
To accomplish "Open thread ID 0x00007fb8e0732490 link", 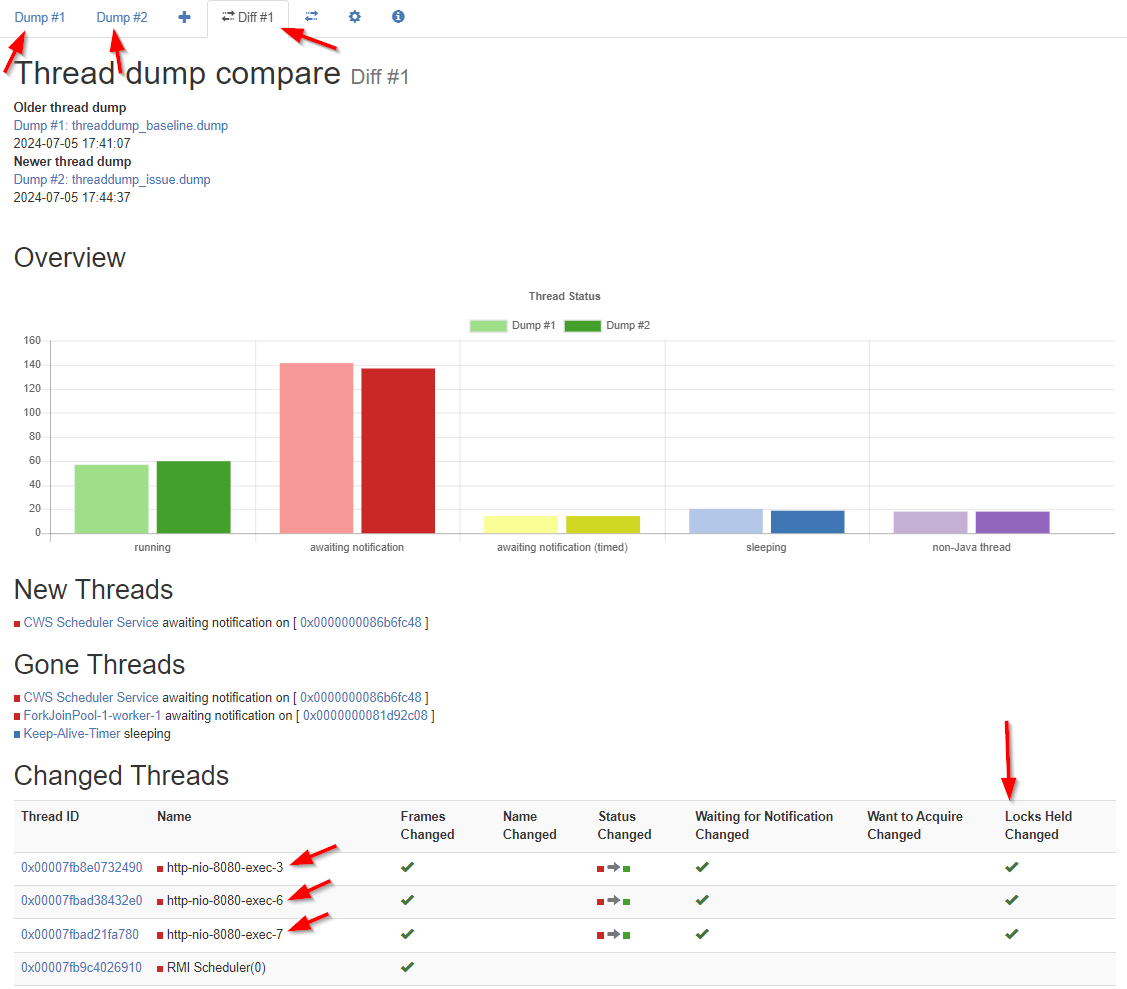I will 81,868.
